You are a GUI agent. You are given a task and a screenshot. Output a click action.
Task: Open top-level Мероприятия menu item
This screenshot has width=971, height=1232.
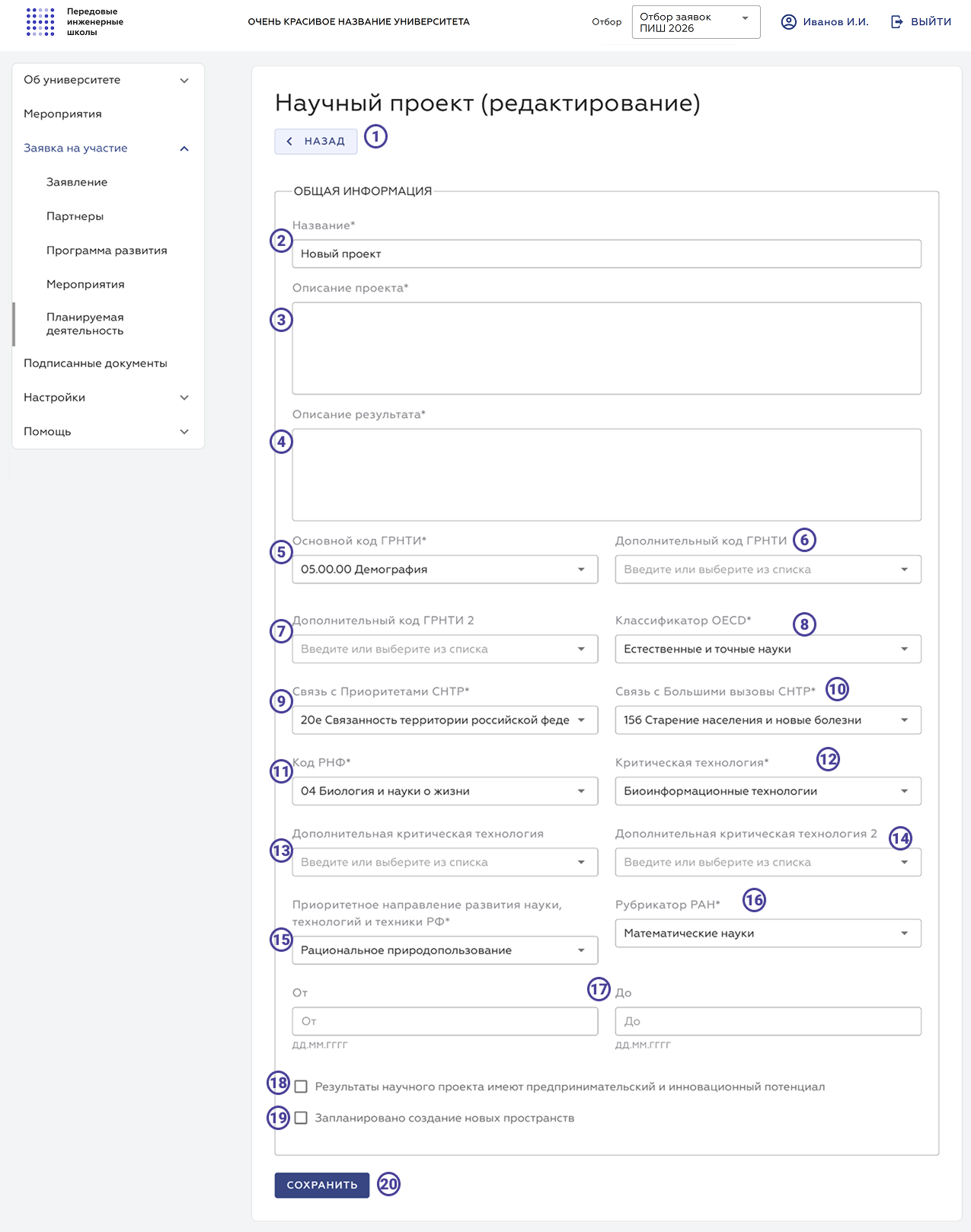108,114
